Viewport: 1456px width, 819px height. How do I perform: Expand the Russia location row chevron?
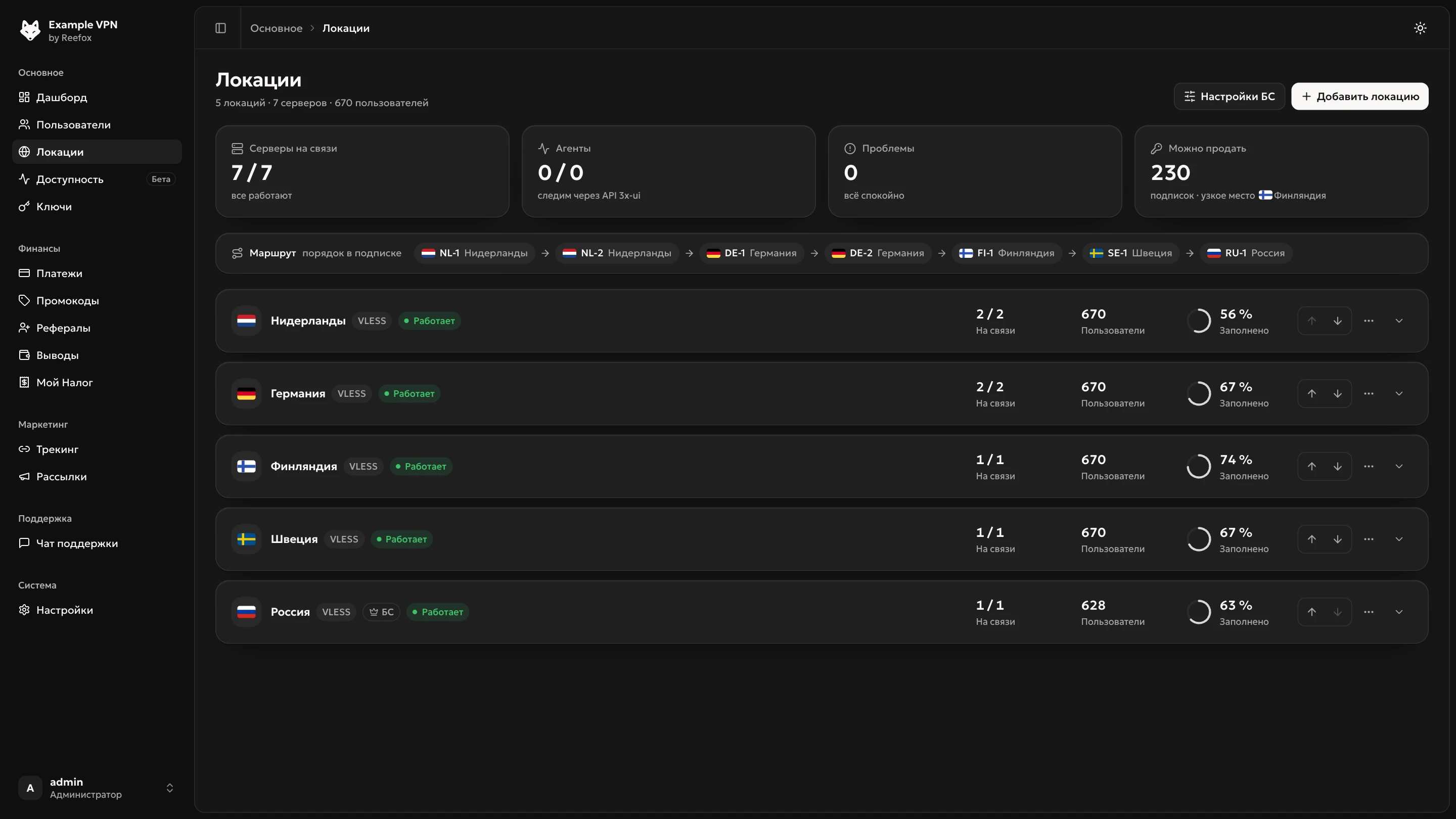1399,612
